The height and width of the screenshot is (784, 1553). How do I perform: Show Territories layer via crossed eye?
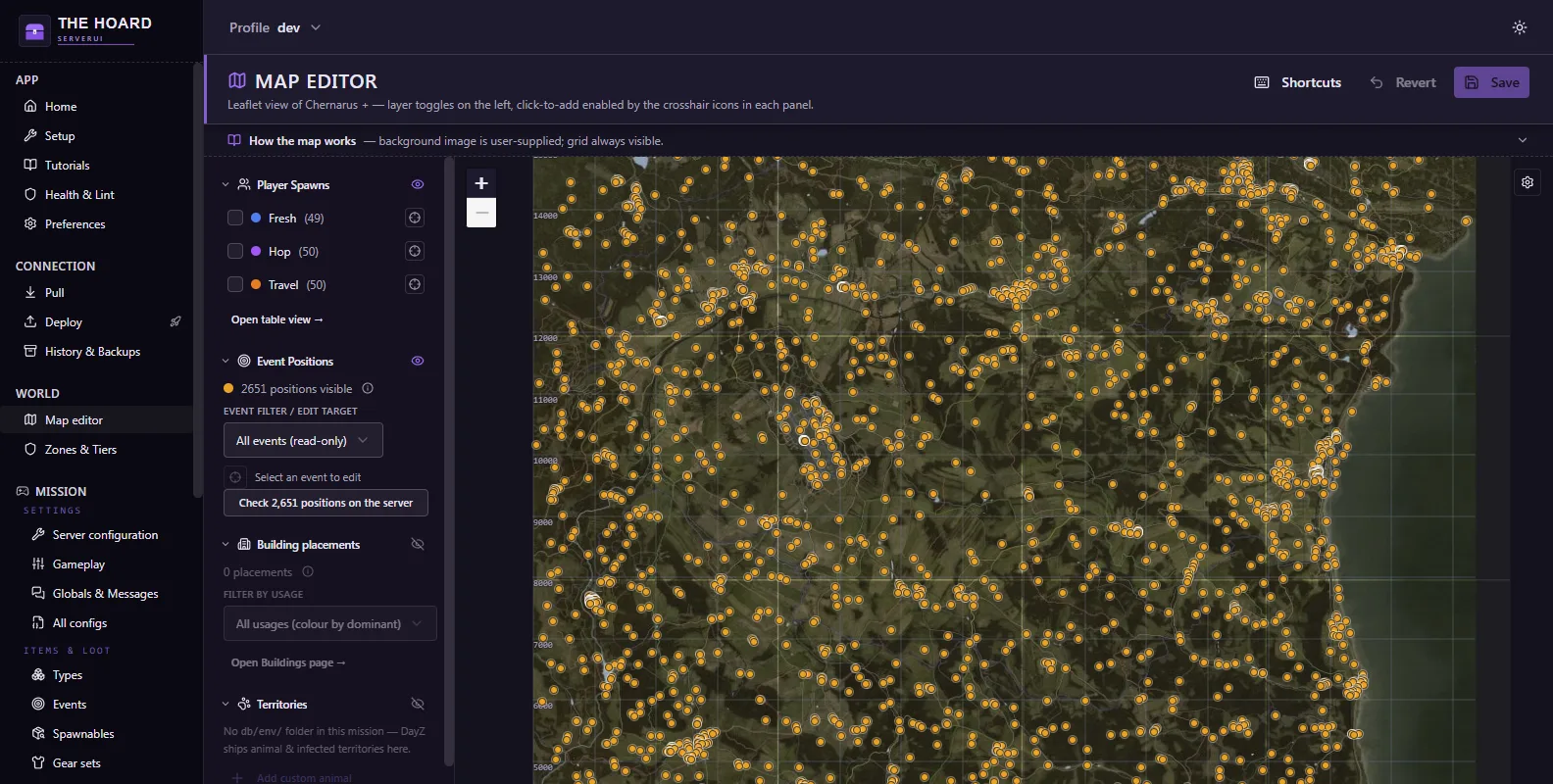click(x=418, y=704)
